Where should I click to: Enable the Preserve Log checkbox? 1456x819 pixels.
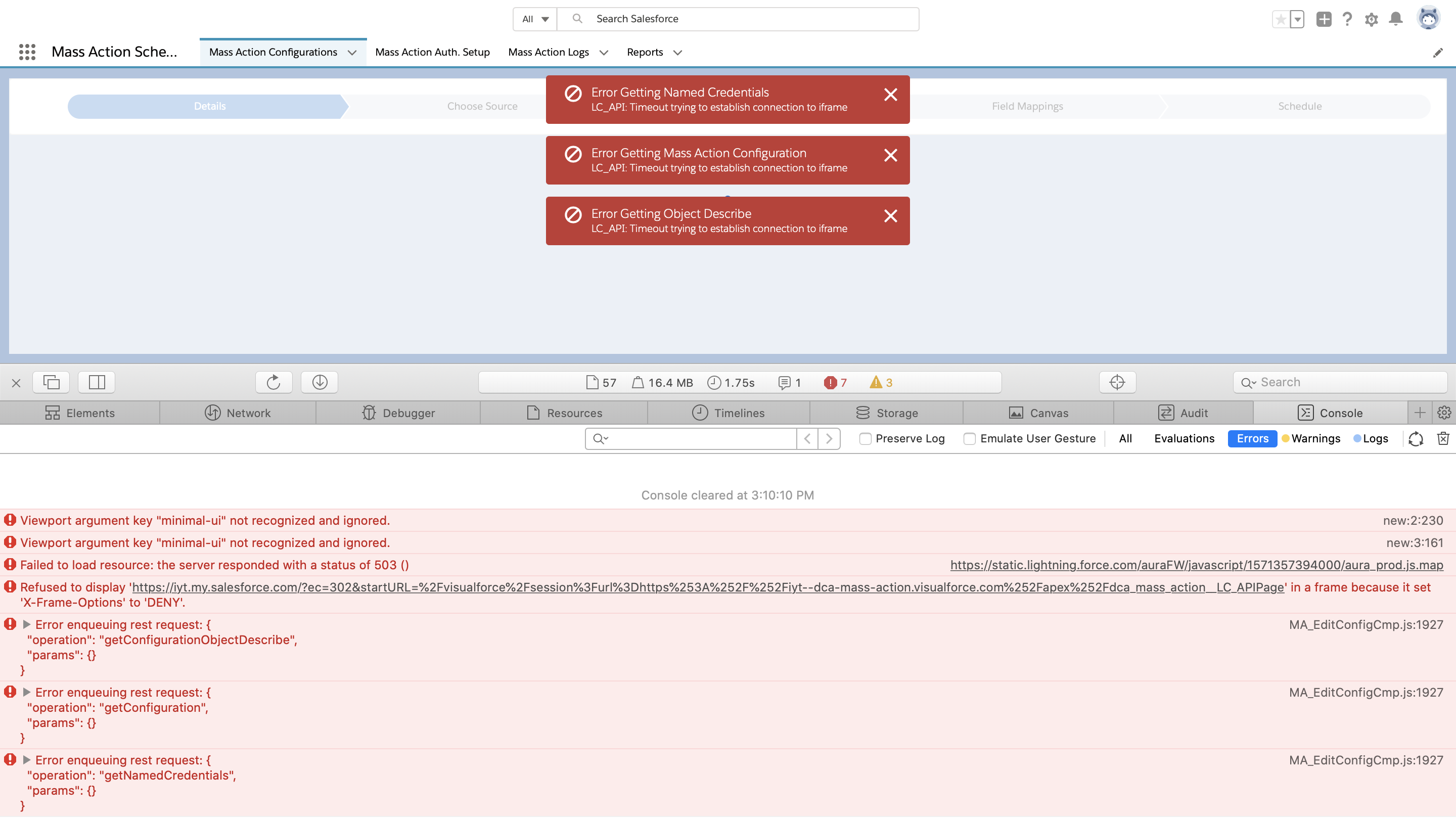tap(865, 439)
